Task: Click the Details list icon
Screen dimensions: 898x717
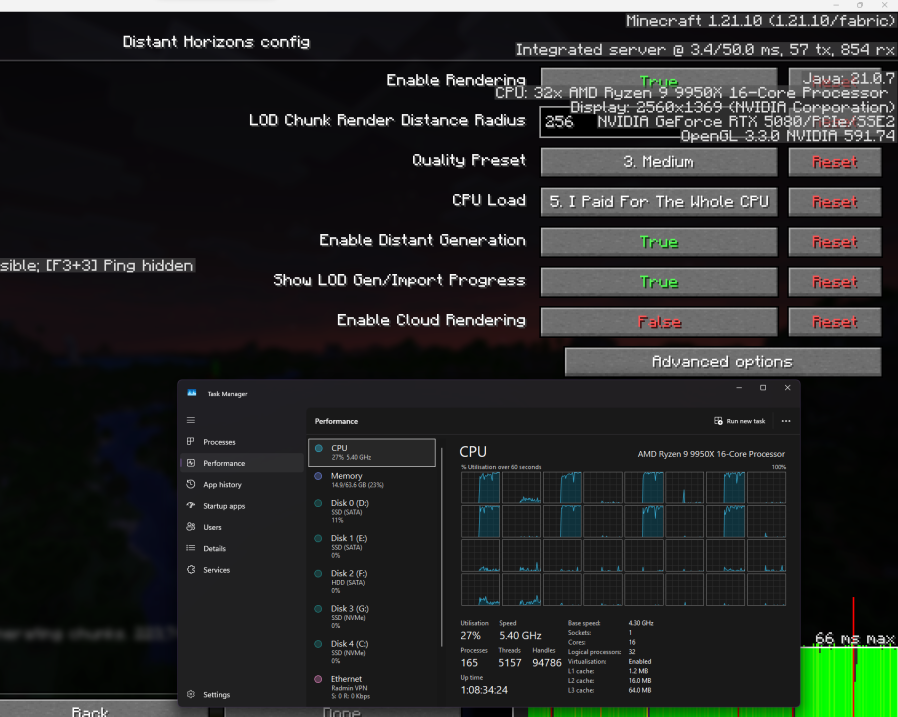Action: 191,548
